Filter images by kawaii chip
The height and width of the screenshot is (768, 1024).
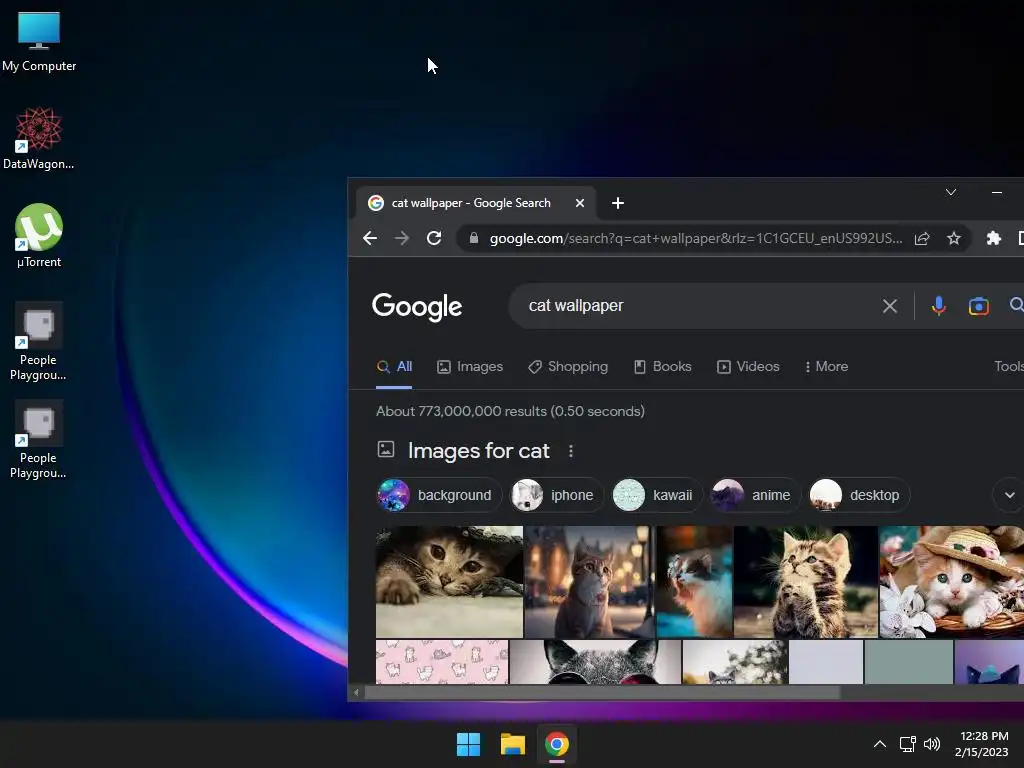pyautogui.click(x=656, y=495)
